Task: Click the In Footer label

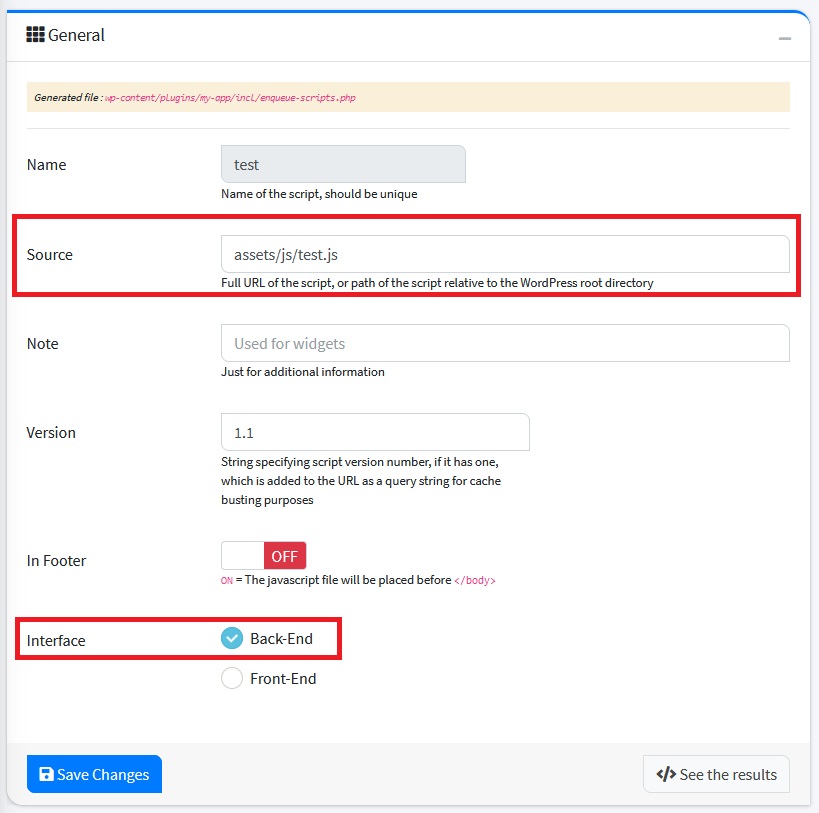Action: [x=56, y=560]
